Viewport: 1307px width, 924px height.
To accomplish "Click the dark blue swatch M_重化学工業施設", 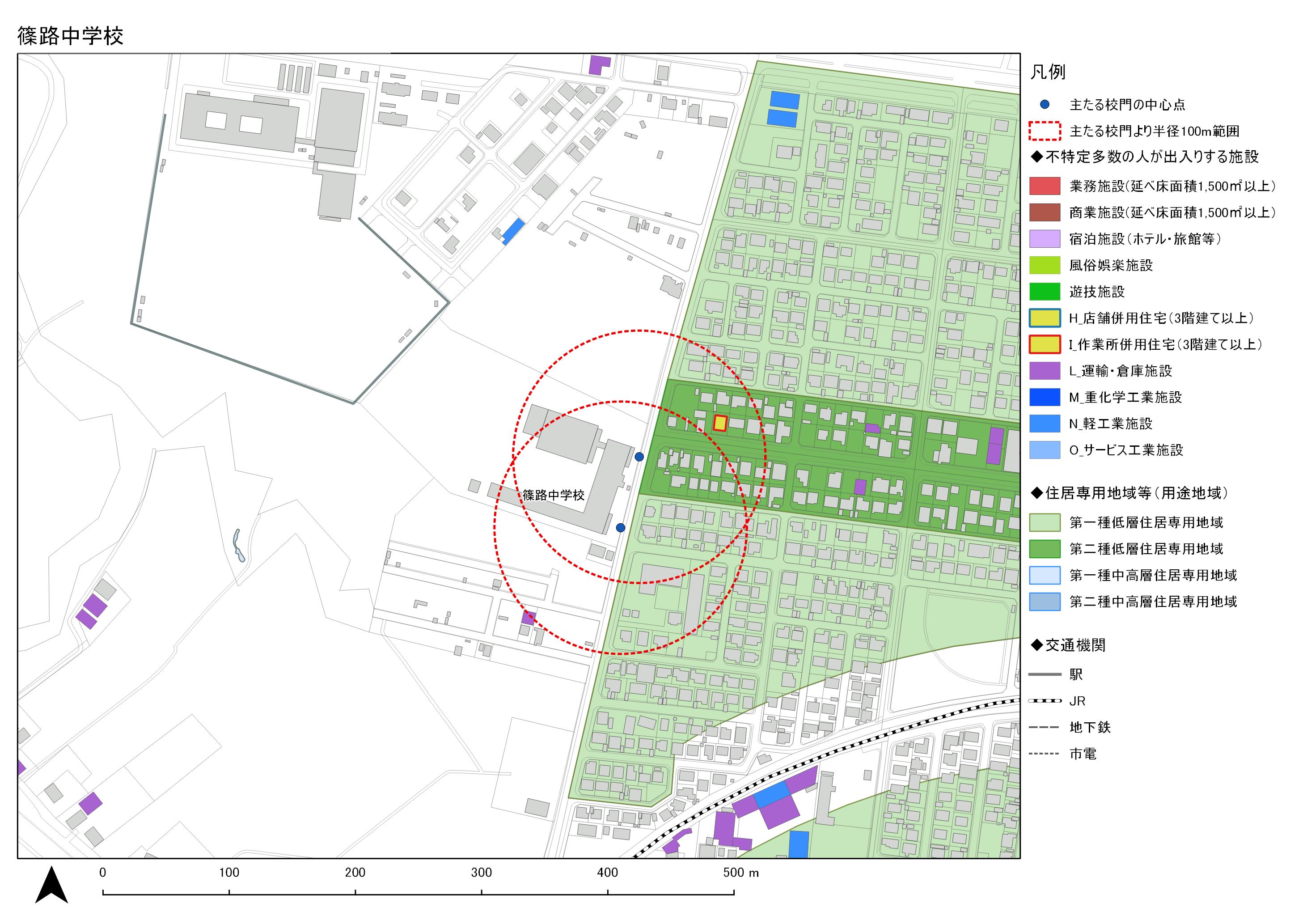I will pos(1045,398).
